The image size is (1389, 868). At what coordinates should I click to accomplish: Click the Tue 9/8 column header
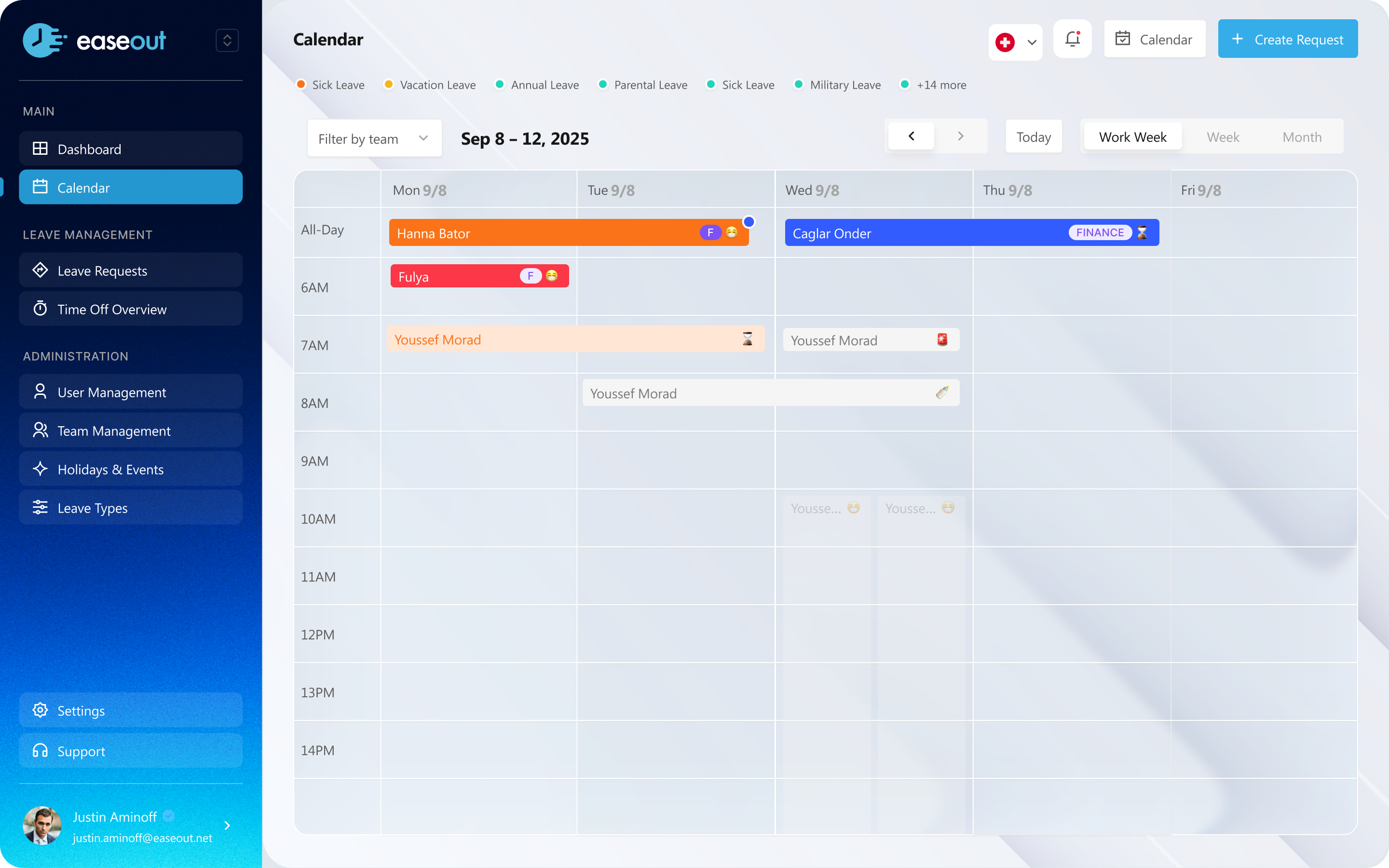(676, 190)
